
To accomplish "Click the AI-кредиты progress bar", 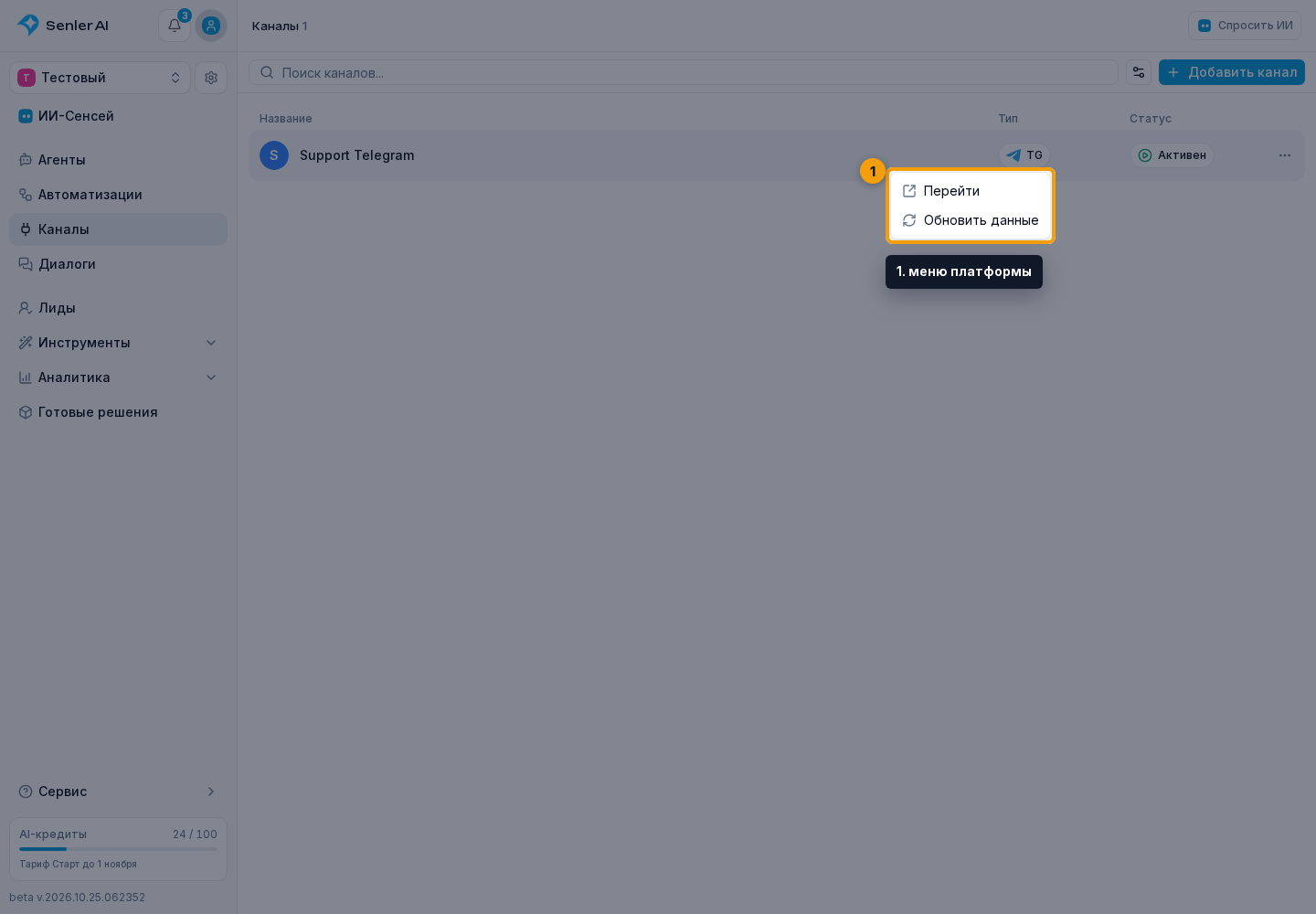I will [x=118, y=849].
